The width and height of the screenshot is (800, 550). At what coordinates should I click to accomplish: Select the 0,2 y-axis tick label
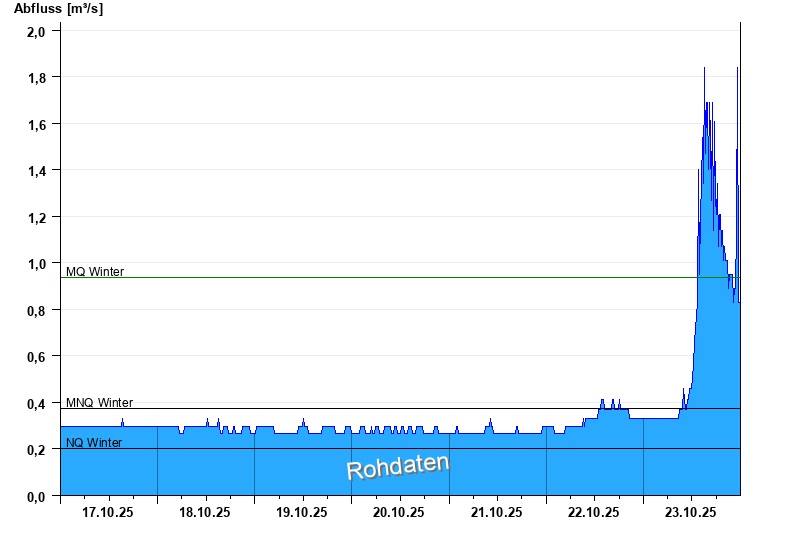click(x=36, y=450)
